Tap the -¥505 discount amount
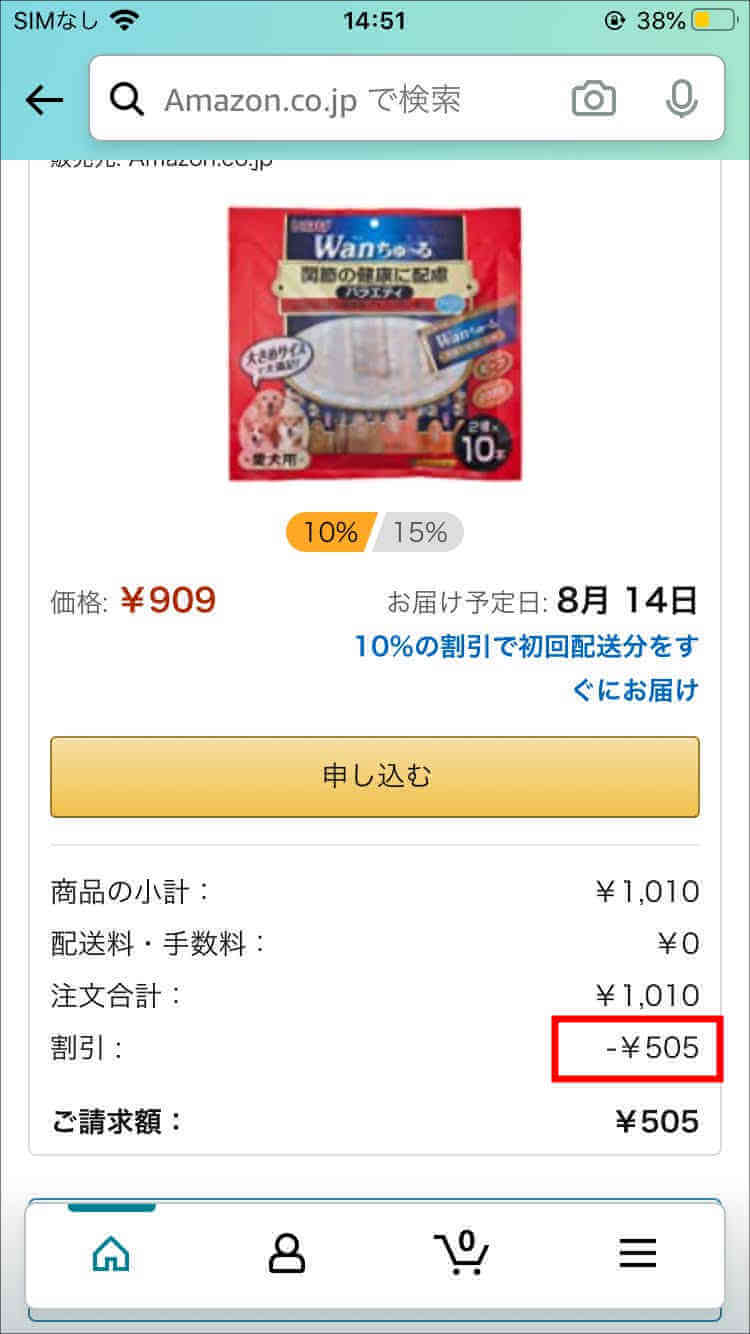Image resolution: width=750 pixels, height=1334 pixels. (652, 1047)
